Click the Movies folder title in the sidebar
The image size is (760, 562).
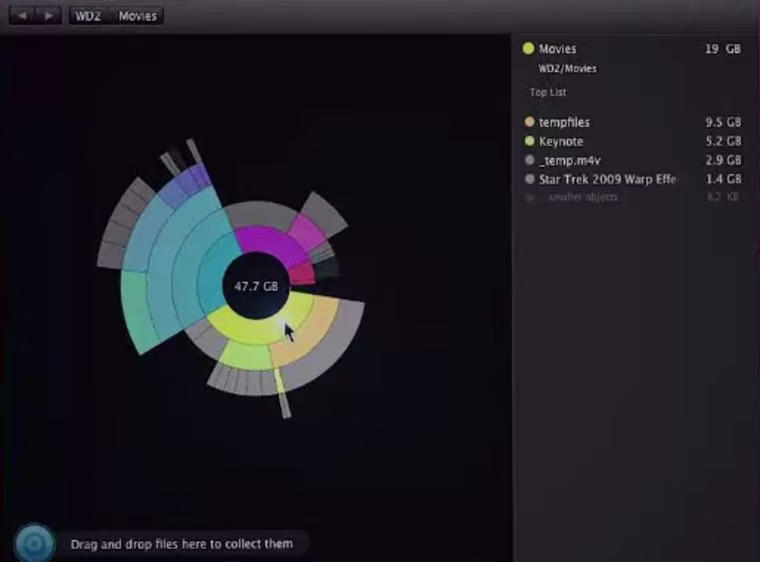(557, 49)
